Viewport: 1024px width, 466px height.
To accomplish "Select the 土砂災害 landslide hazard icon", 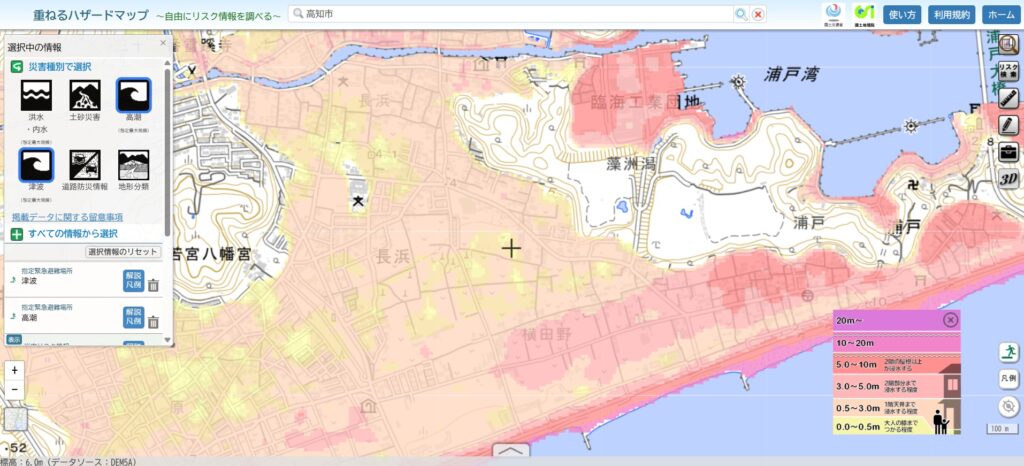I will point(85,95).
